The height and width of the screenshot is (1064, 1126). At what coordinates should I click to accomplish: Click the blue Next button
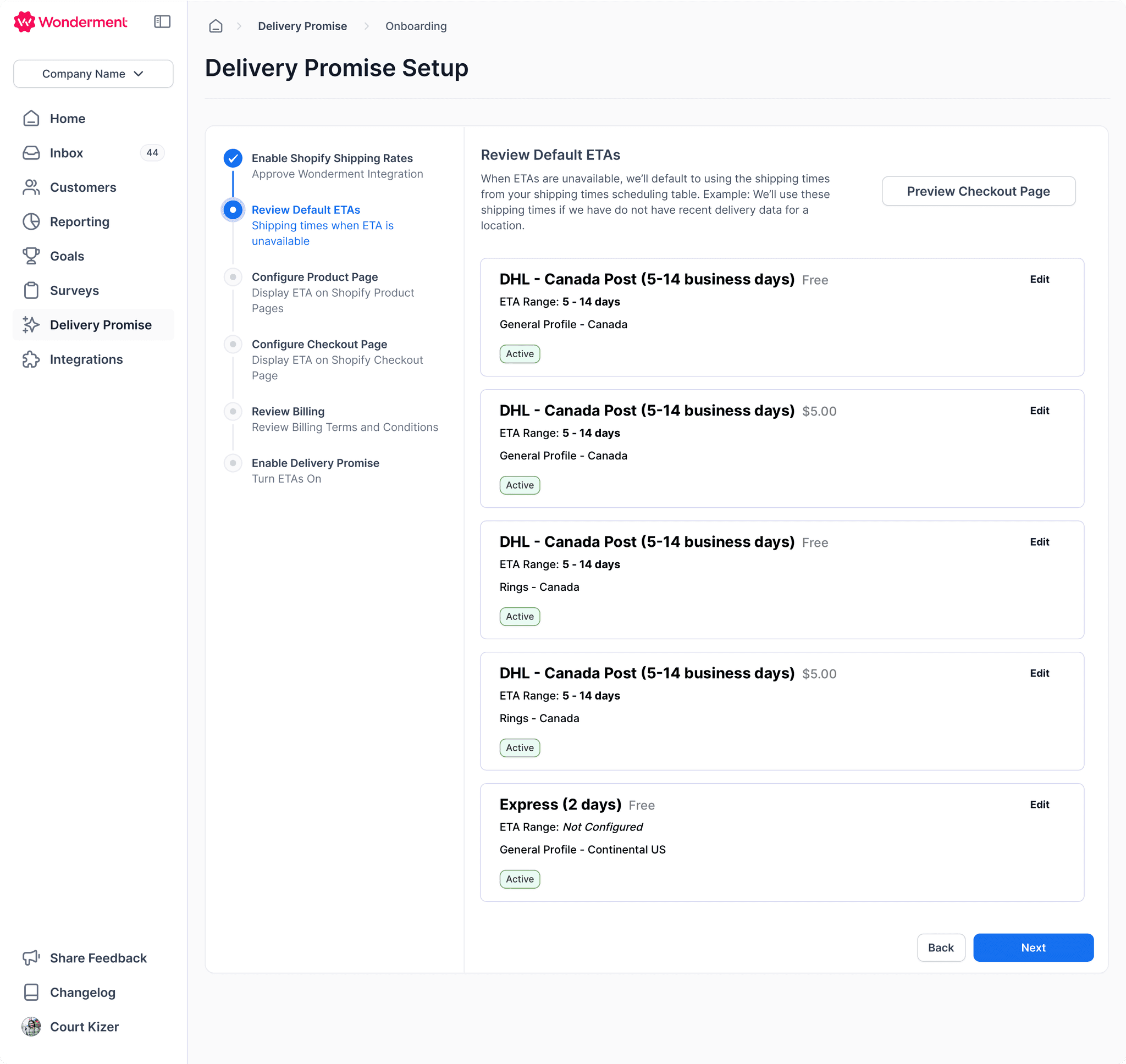[x=1033, y=947]
